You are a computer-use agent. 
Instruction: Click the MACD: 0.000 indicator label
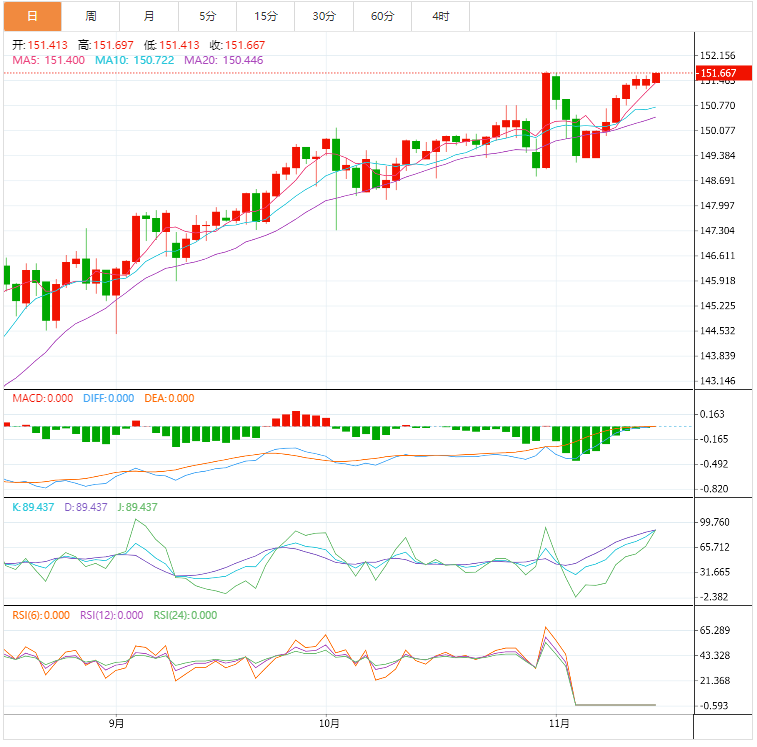[42, 398]
